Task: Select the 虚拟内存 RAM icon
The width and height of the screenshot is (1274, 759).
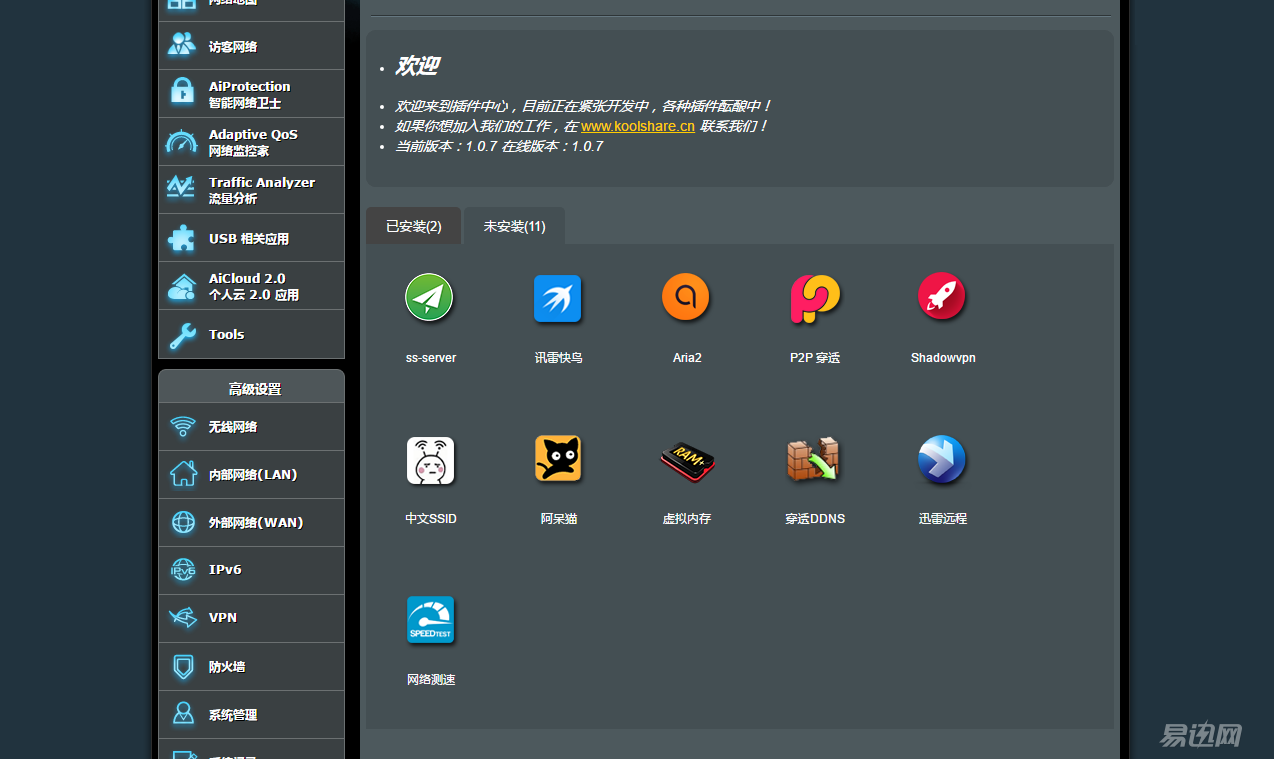Action: pos(687,460)
